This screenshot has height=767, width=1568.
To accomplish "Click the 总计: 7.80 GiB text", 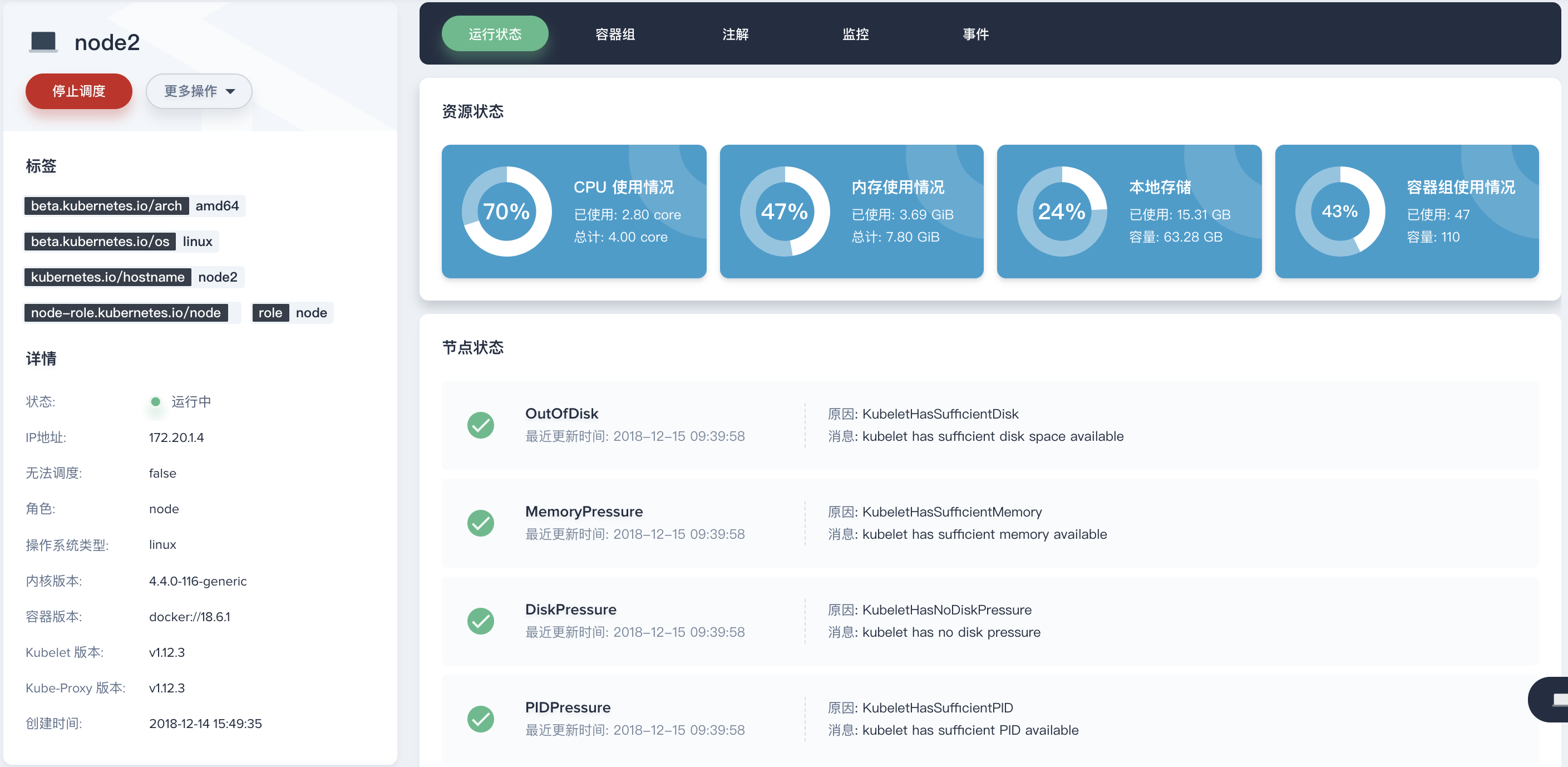I will [x=895, y=237].
